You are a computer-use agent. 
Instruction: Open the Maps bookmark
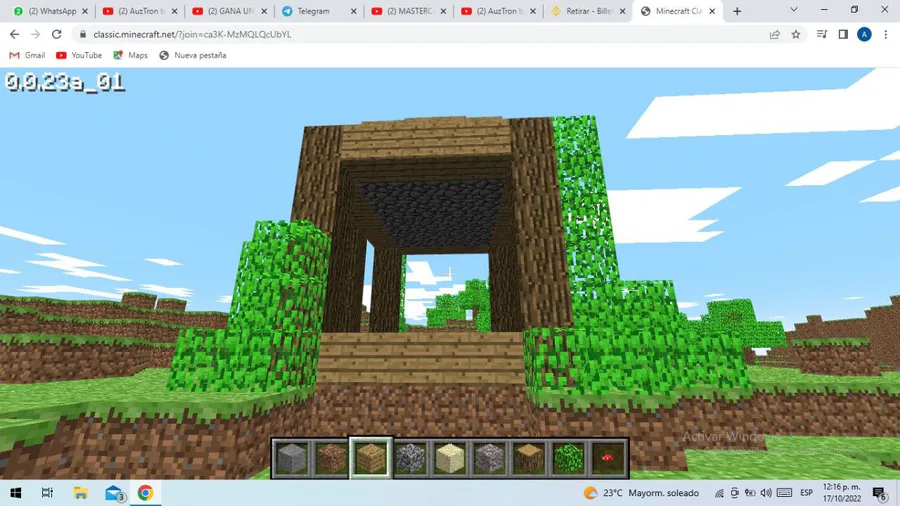131,55
